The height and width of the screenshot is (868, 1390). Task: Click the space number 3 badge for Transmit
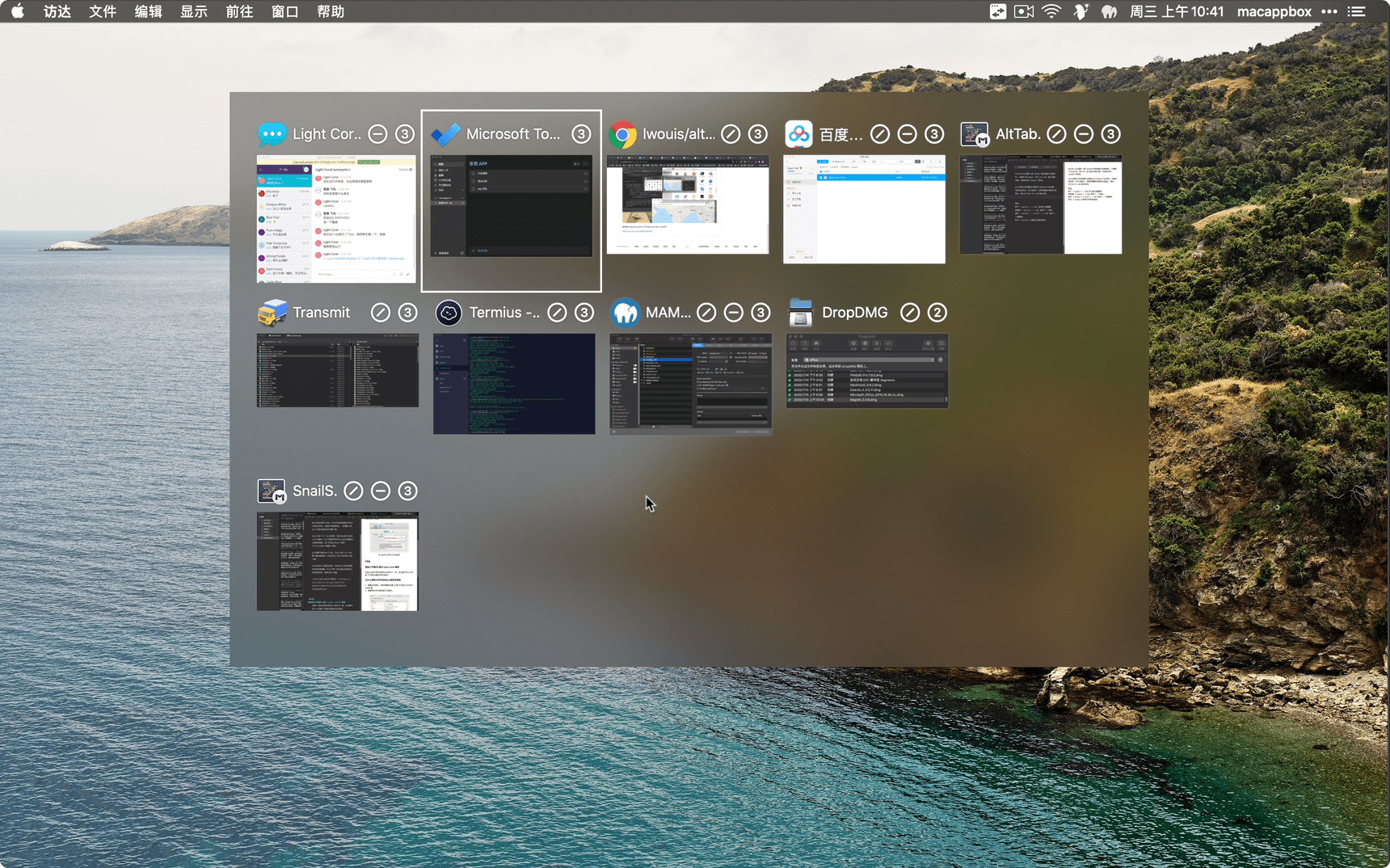click(408, 313)
